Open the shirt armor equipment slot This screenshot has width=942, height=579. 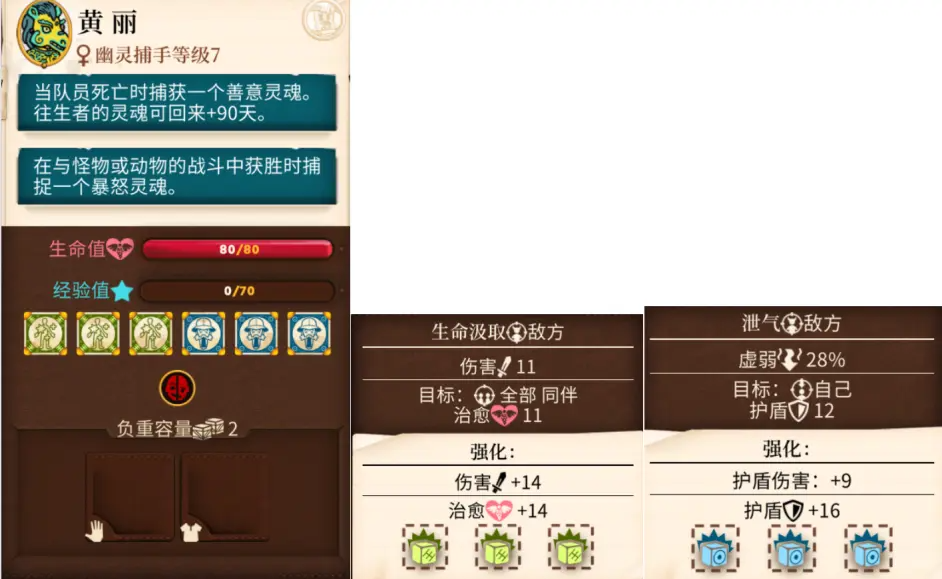225,497
